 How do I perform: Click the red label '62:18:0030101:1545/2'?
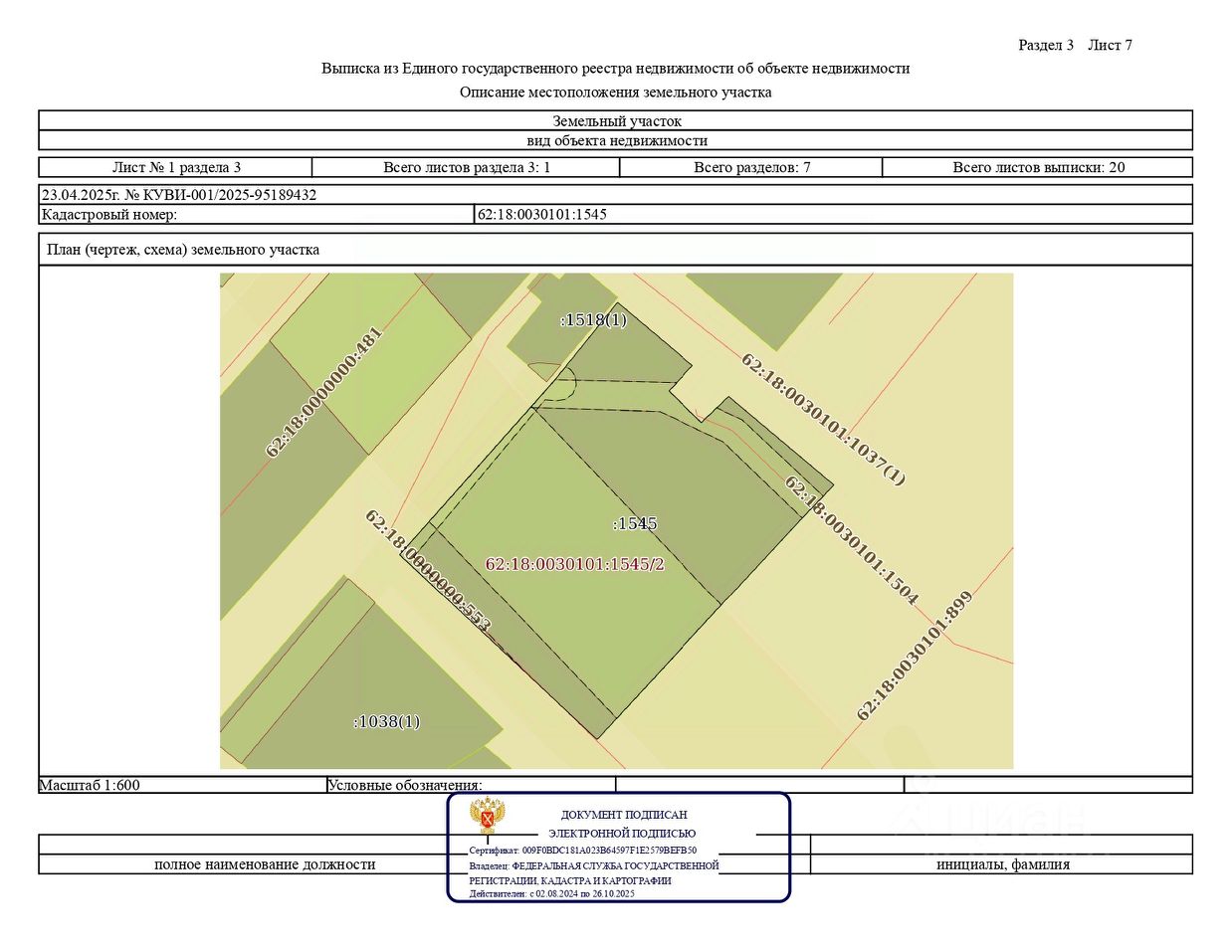(x=574, y=564)
